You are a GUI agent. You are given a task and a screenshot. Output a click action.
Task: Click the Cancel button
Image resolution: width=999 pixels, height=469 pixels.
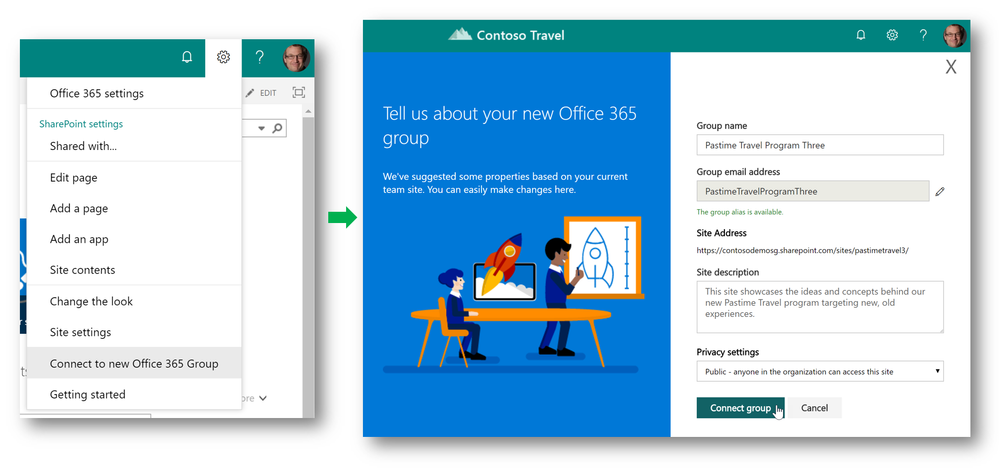[814, 408]
